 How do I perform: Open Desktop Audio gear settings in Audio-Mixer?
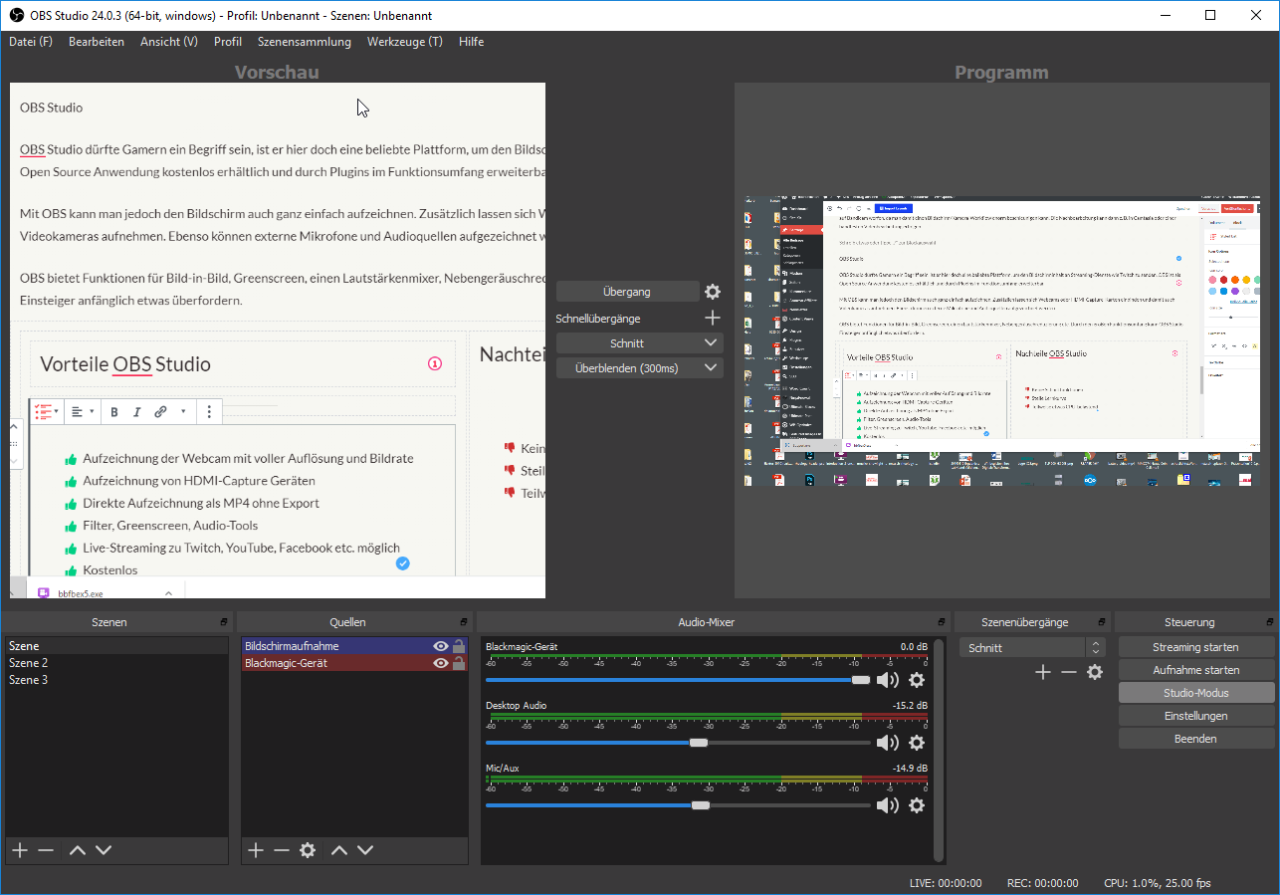917,742
